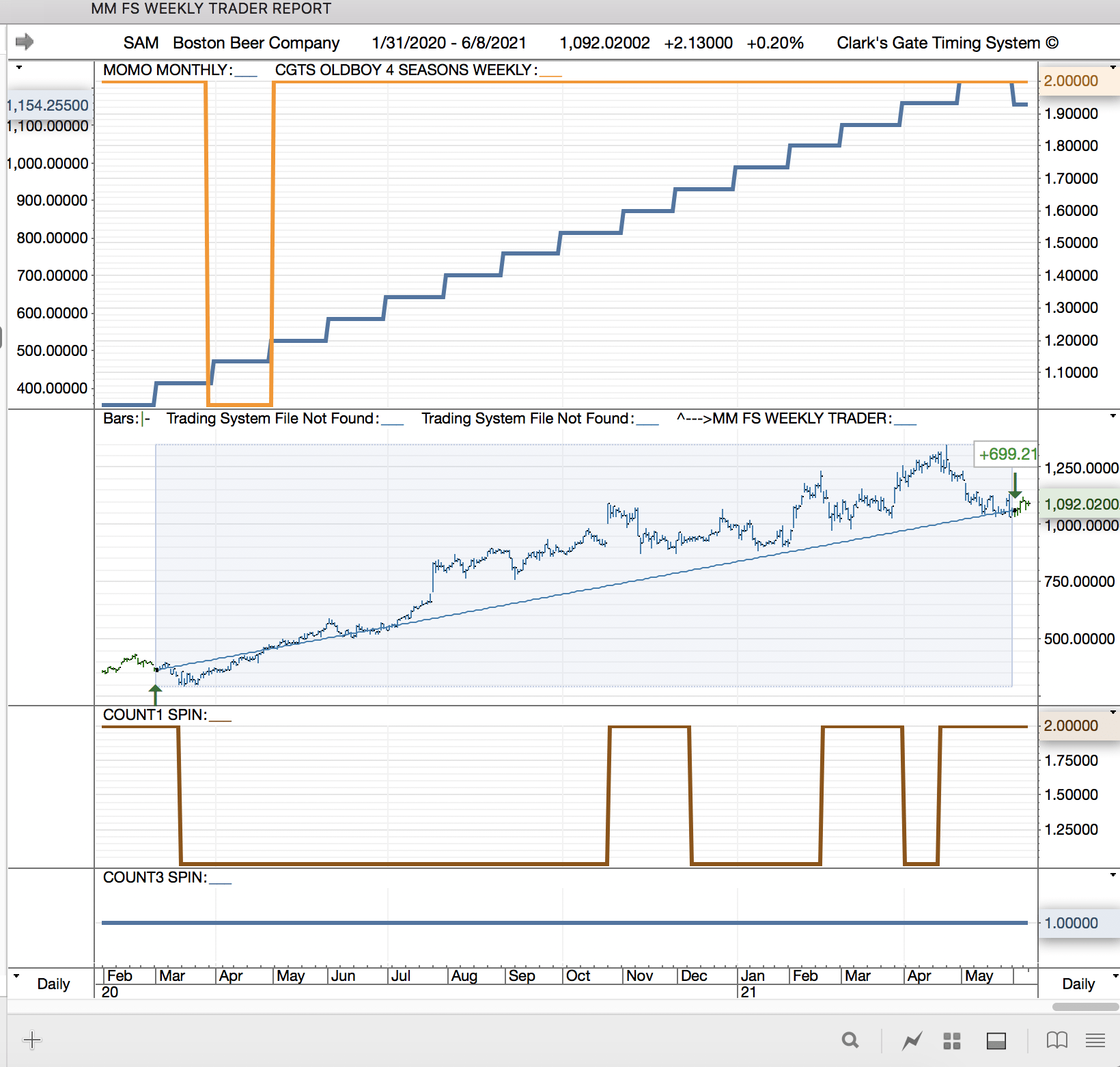This screenshot has width=1120, height=1067.
Task: Click the green buy arrow marker near March
Action: (x=155, y=694)
